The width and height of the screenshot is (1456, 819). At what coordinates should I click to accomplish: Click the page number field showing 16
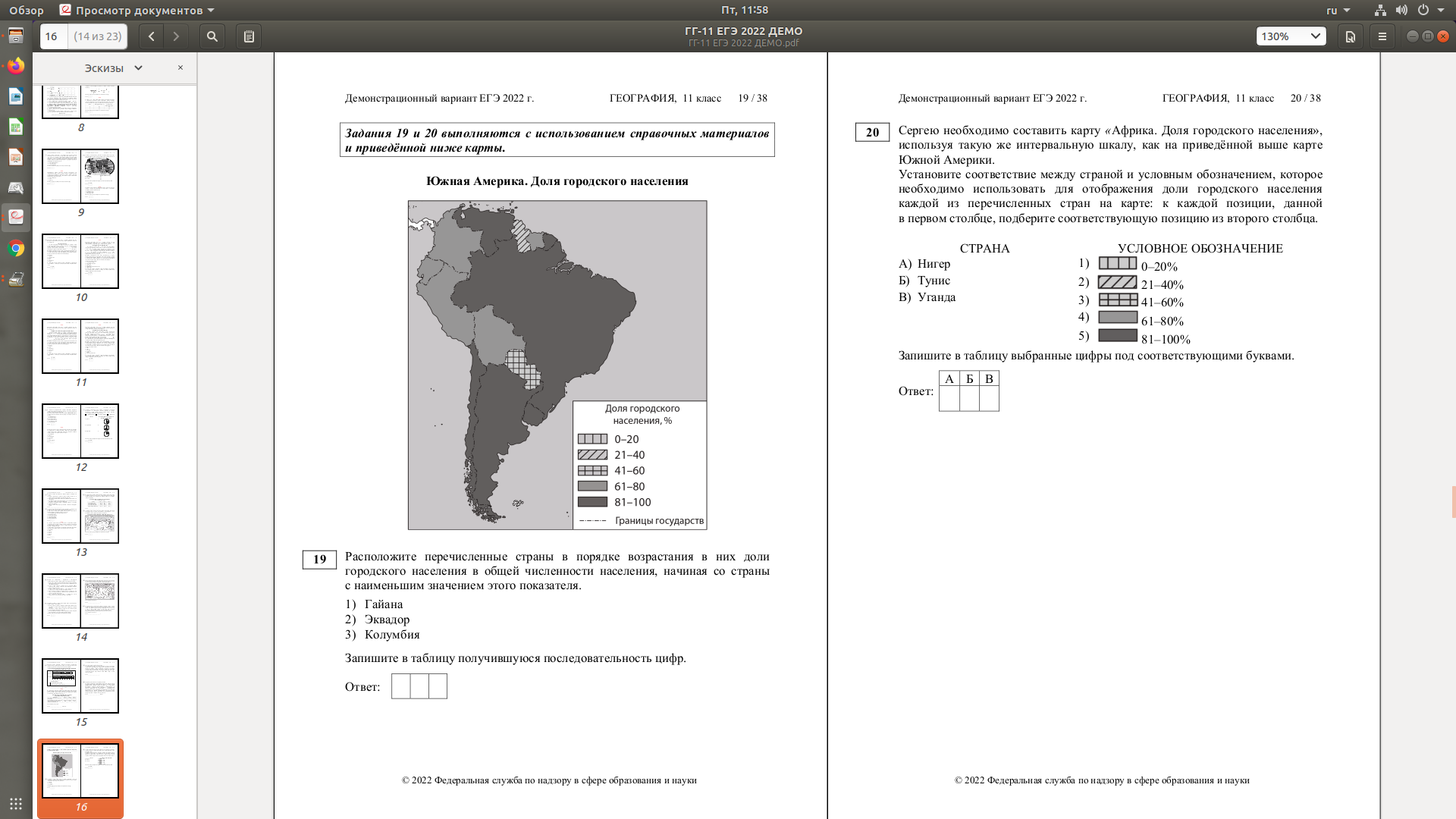(x=52, y=36)
